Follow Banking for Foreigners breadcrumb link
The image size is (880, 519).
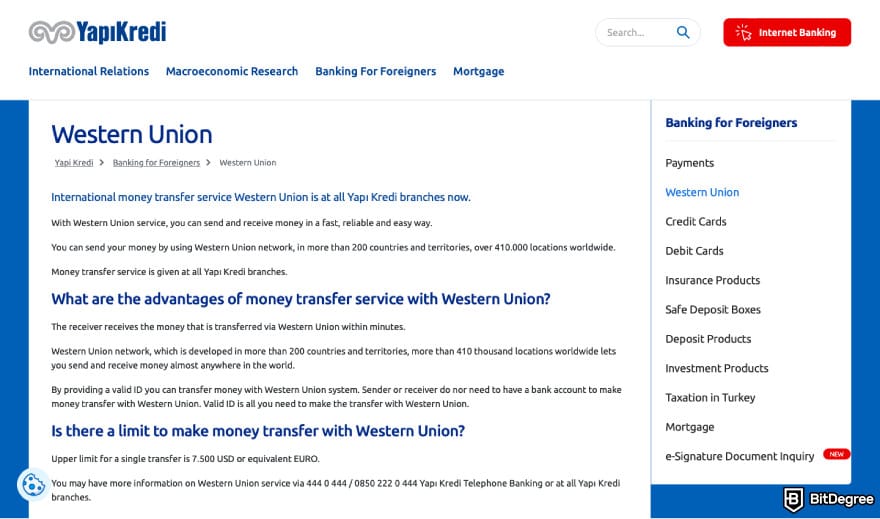[x=156, y=163]
